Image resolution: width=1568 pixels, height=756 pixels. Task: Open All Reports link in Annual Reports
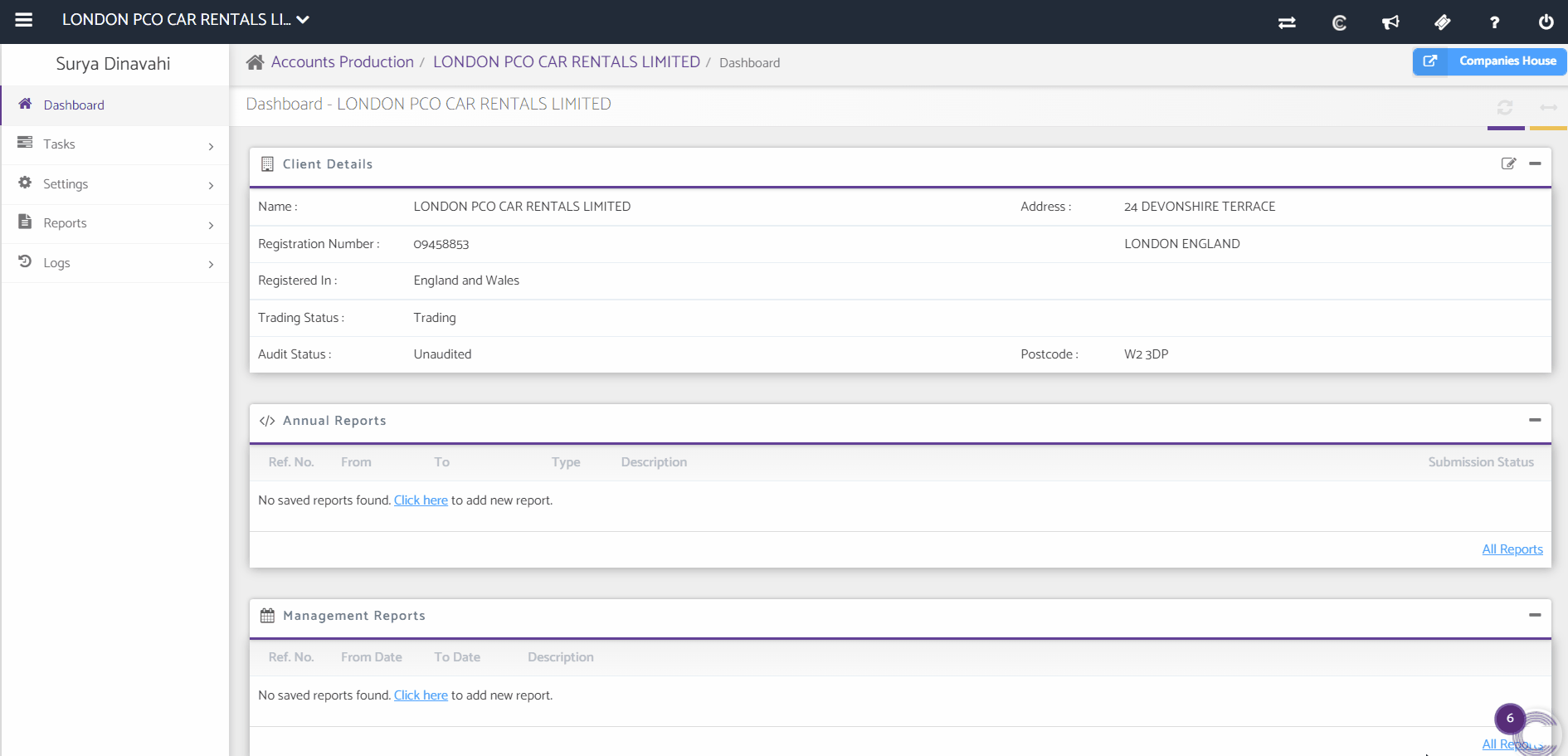point(1512,549)
